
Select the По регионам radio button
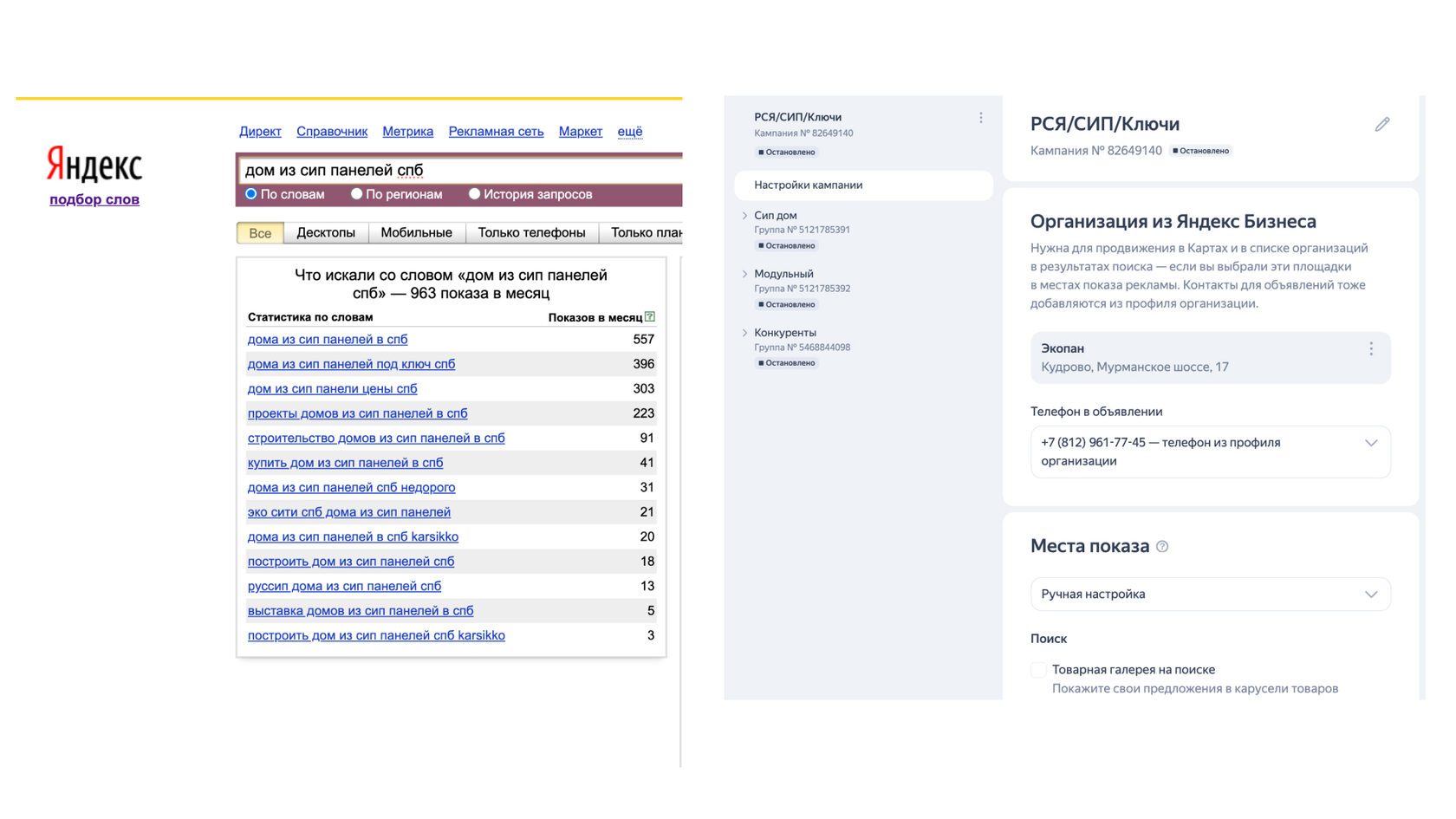356,194
